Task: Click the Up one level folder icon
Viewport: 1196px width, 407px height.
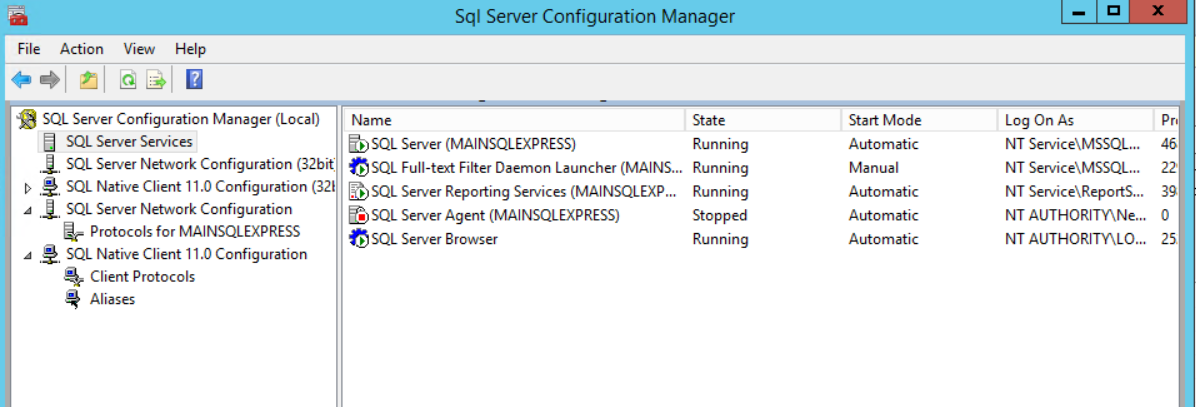Action: click(88, 80)
